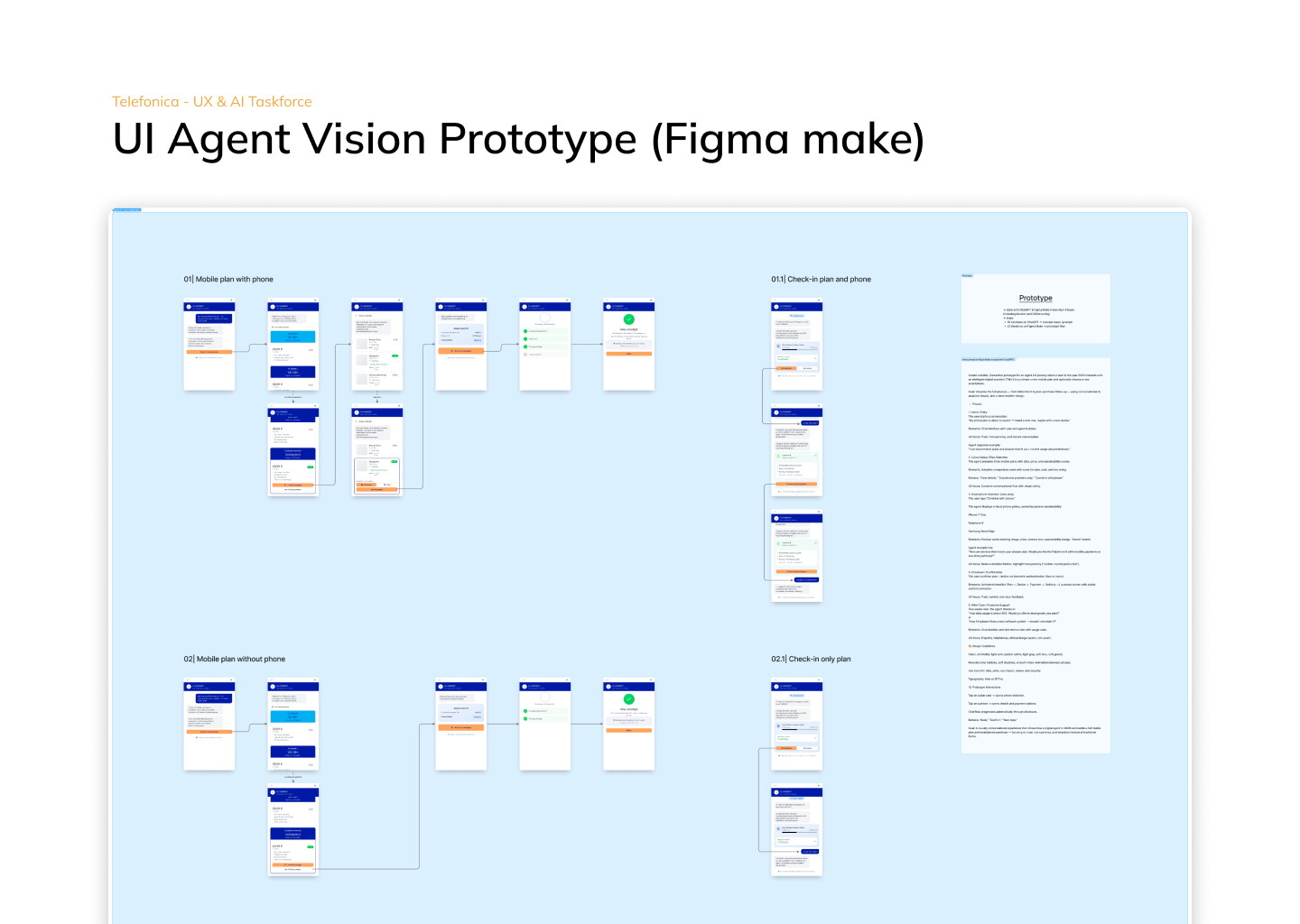
Task: Click green success checkmark in flow 02 final screen
Action: pos(629,699)
